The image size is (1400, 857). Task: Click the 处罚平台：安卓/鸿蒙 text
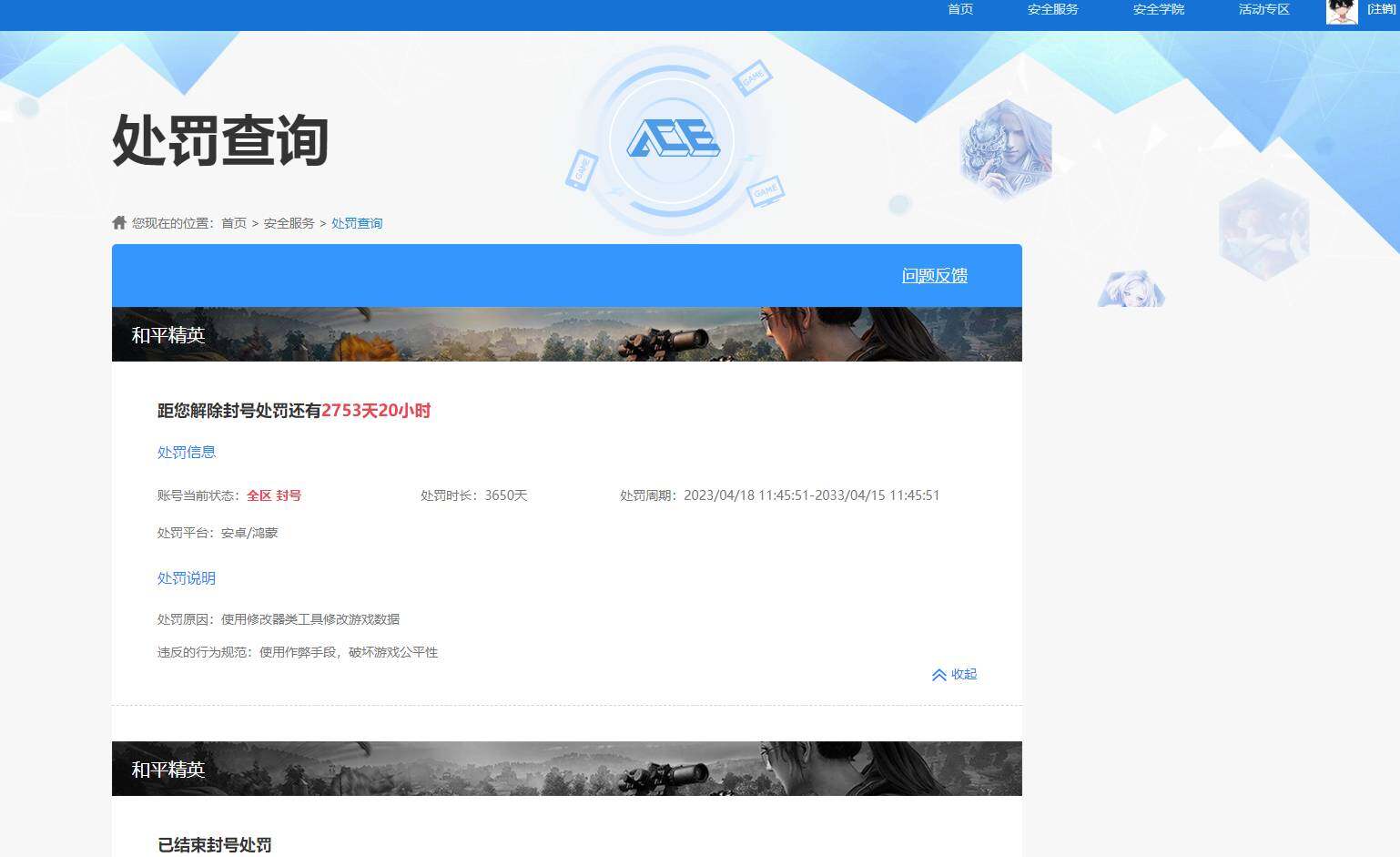[218, 533]
